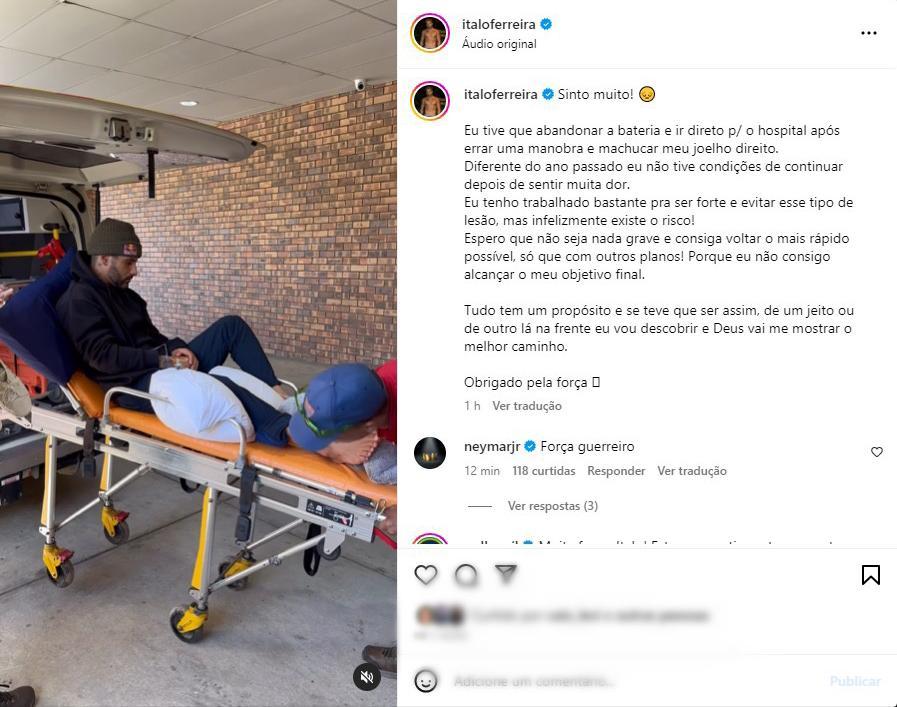This screenshot has height=707, width=897.
Task: Open more options three-dot menu
Action: tap(868, 33)
